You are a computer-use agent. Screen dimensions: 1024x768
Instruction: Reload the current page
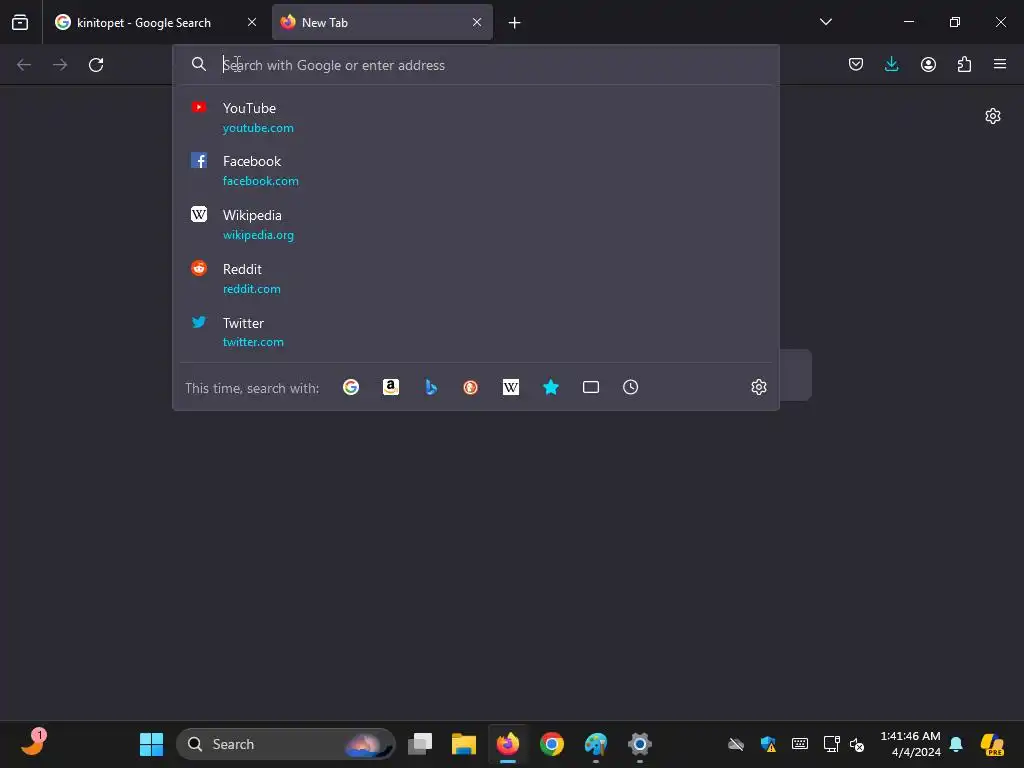(96, 65)
